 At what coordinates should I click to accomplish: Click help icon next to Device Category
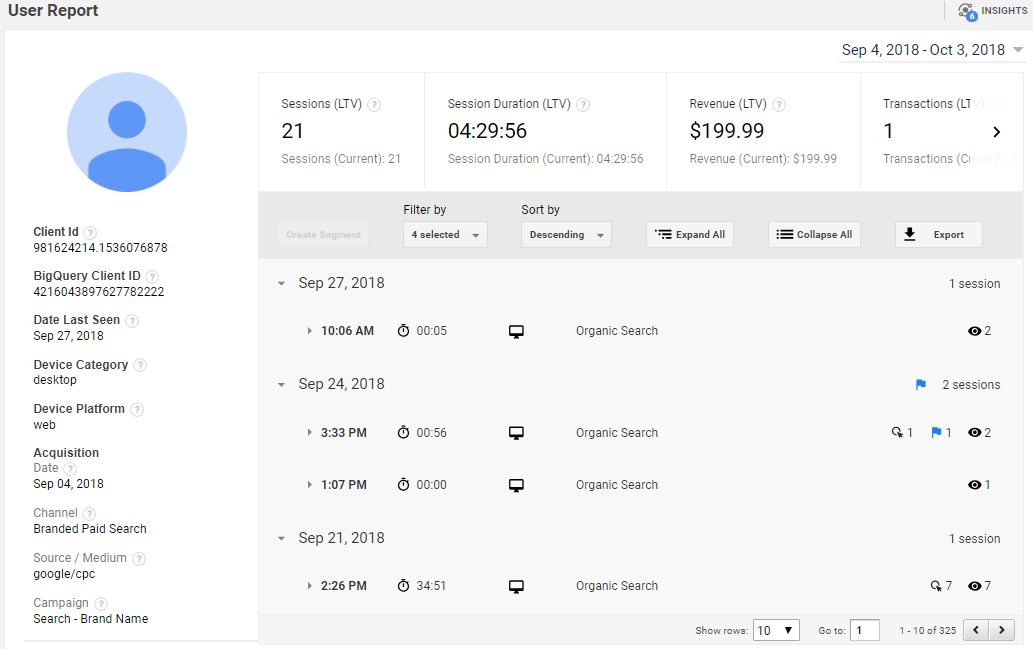[140, 365]
